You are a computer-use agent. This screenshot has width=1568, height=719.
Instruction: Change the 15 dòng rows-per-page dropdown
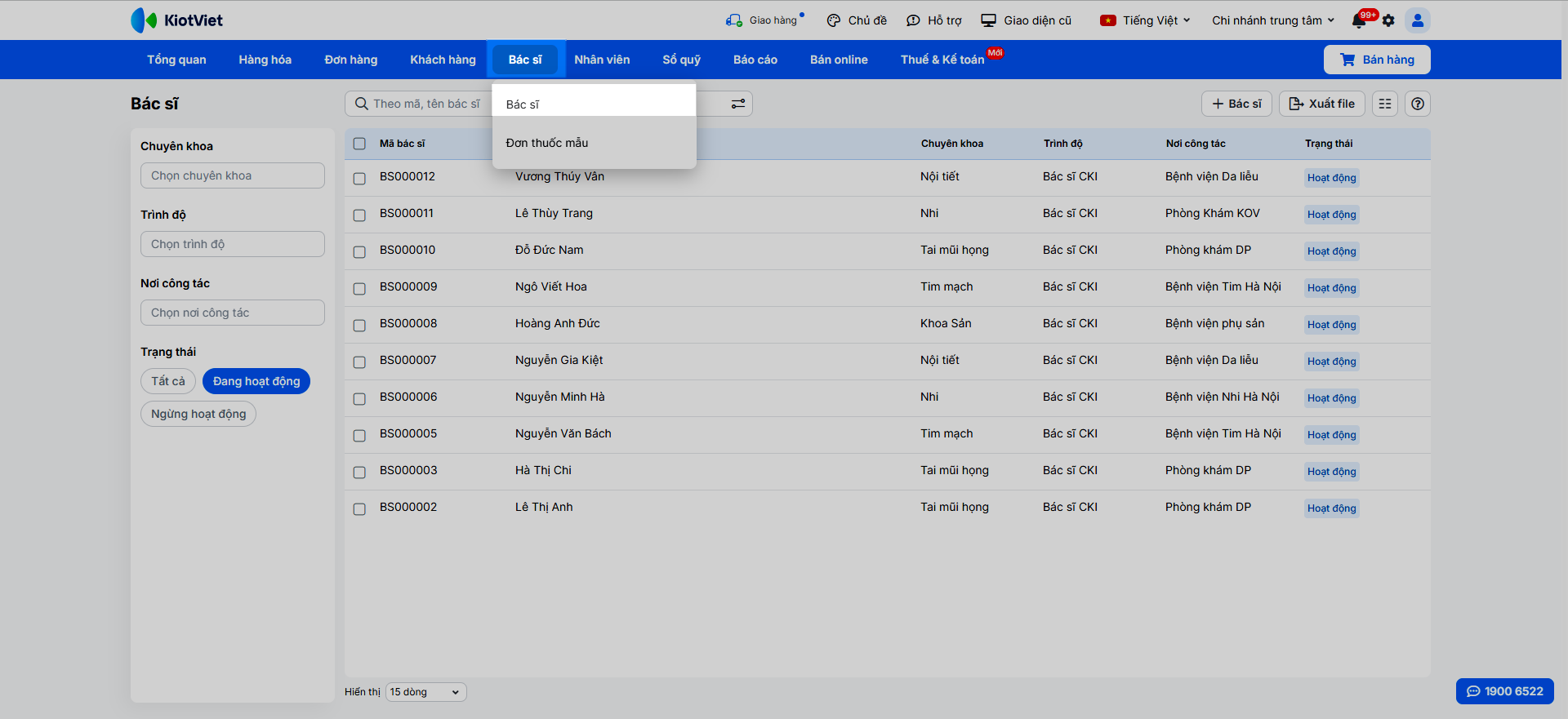[x=426, y=692]
